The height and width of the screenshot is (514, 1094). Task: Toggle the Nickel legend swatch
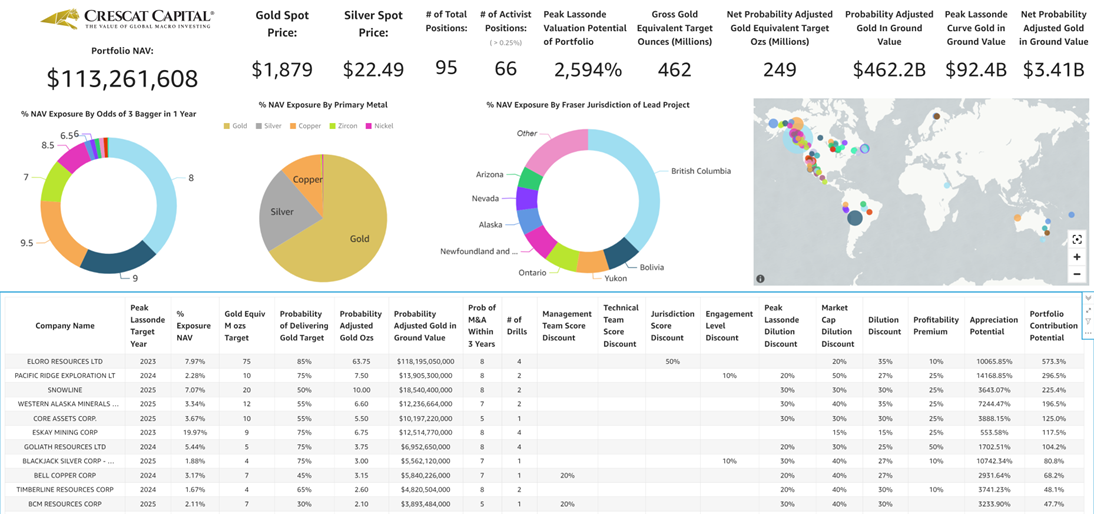tap(368, 126)
